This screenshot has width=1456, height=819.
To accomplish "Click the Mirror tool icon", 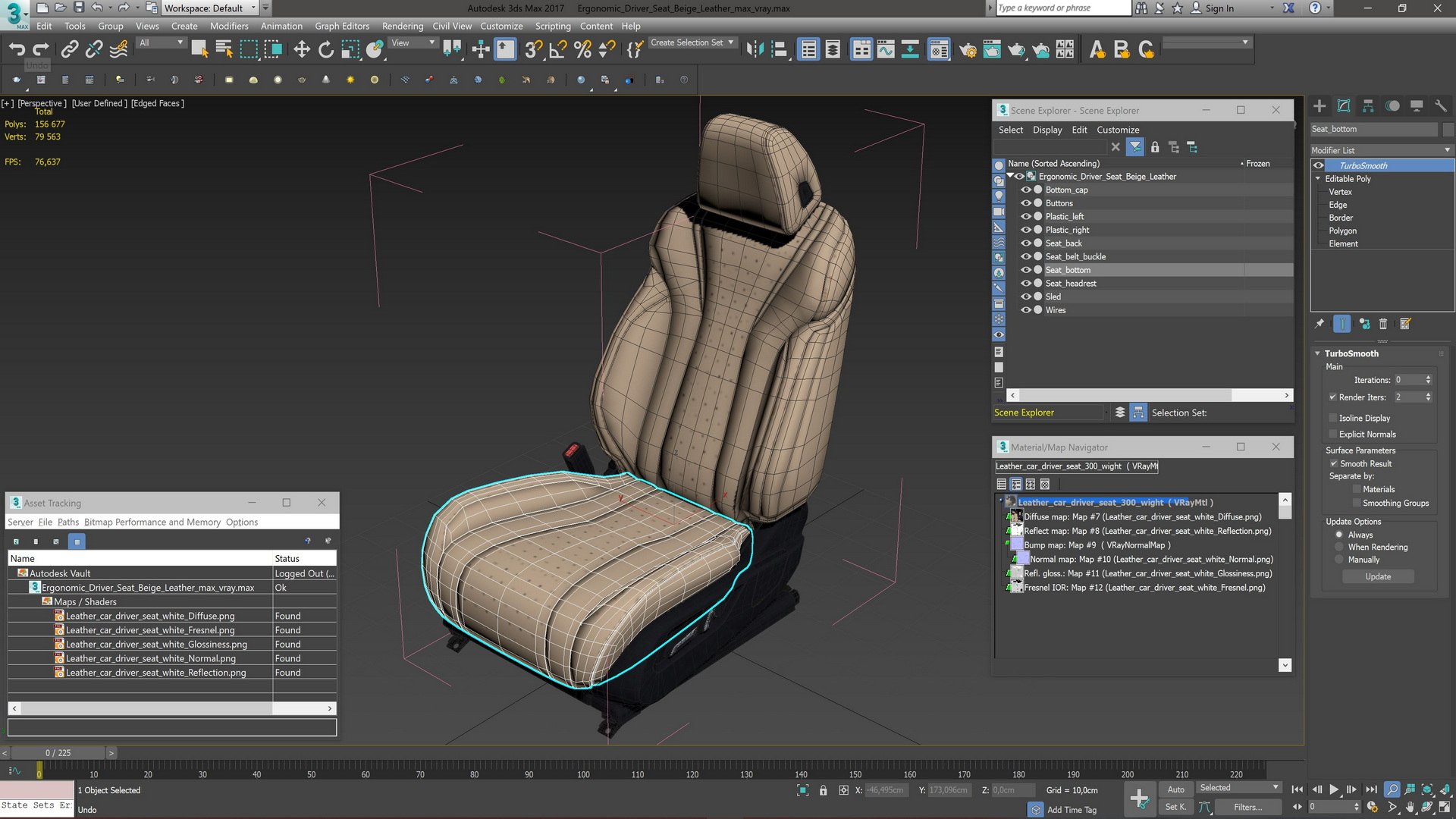I will pos(755,50).
